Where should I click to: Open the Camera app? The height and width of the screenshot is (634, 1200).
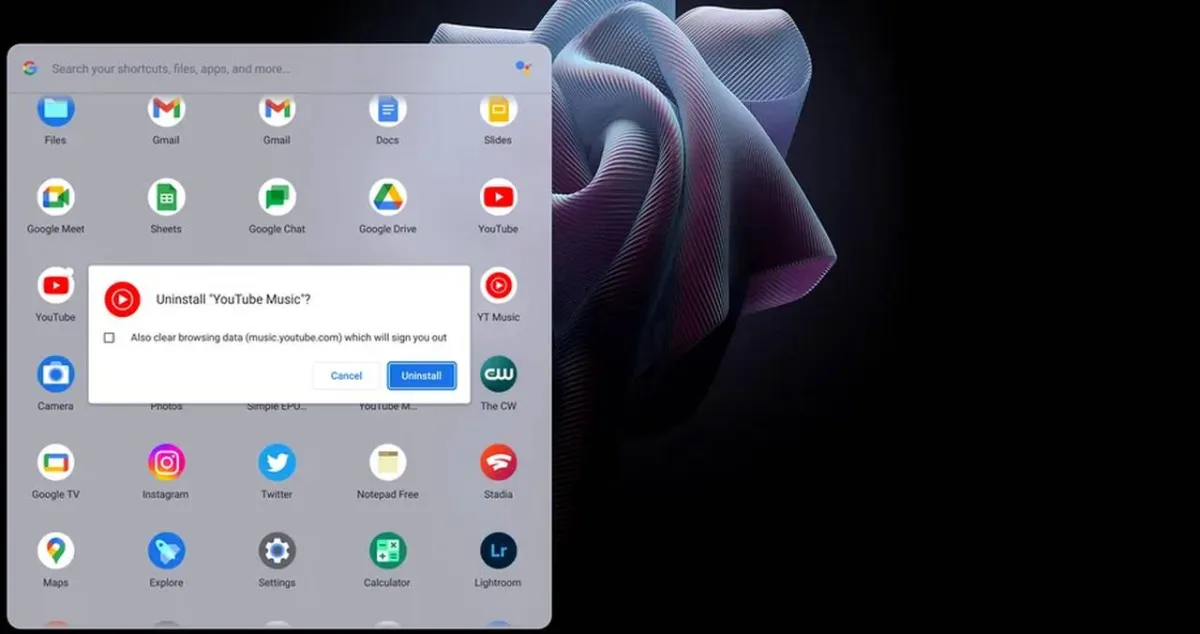(55, 374)
